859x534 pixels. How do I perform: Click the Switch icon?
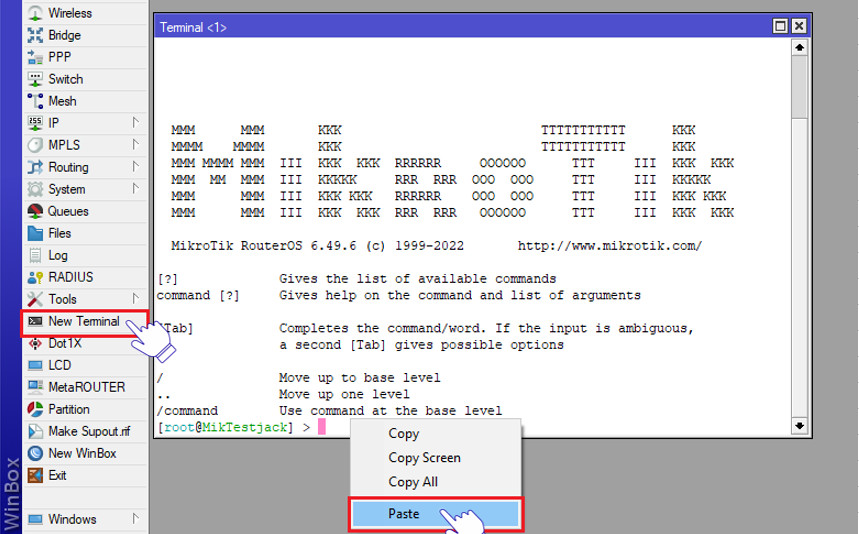click(35, 79)
